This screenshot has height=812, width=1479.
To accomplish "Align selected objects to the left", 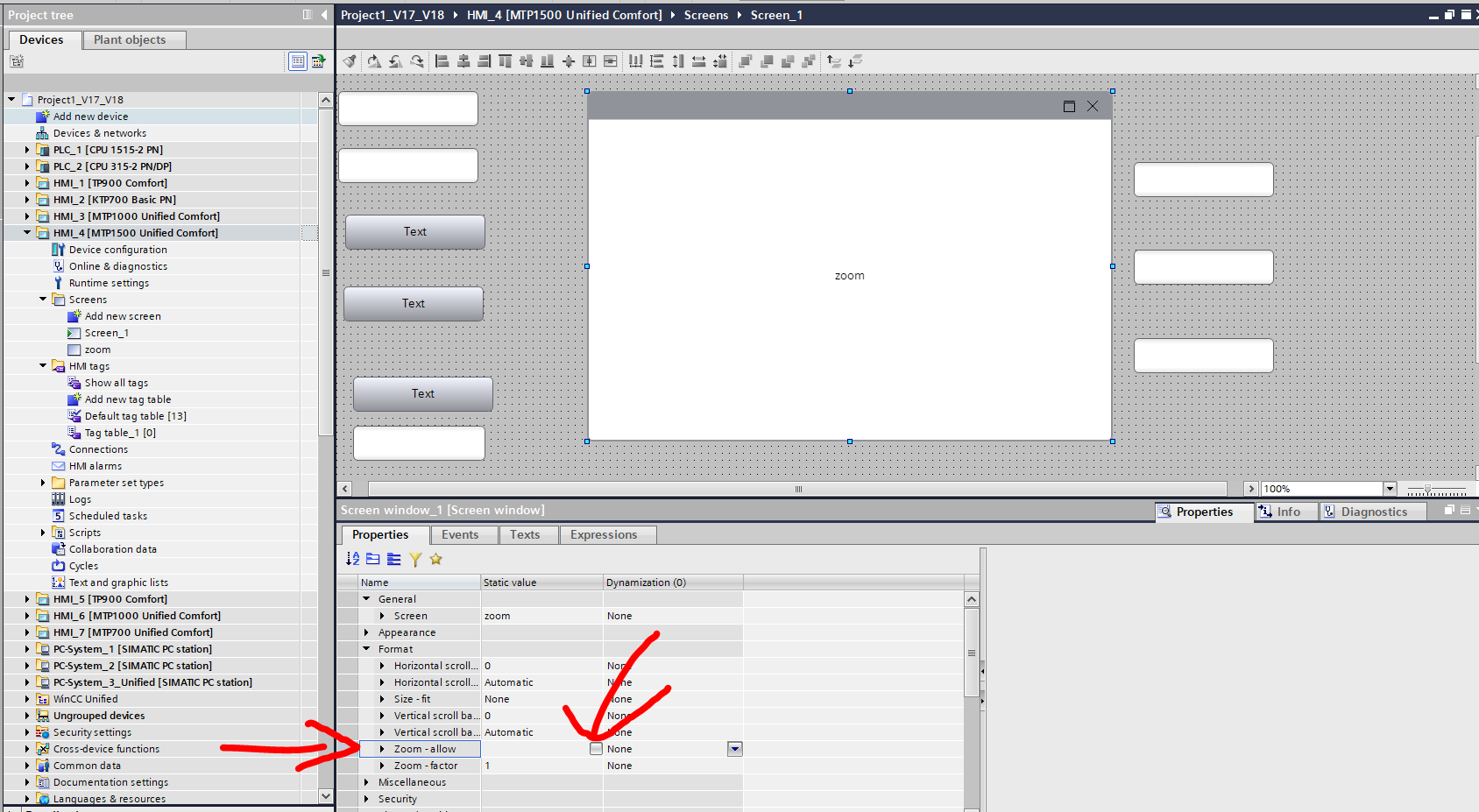I will [x=442, y=61].
